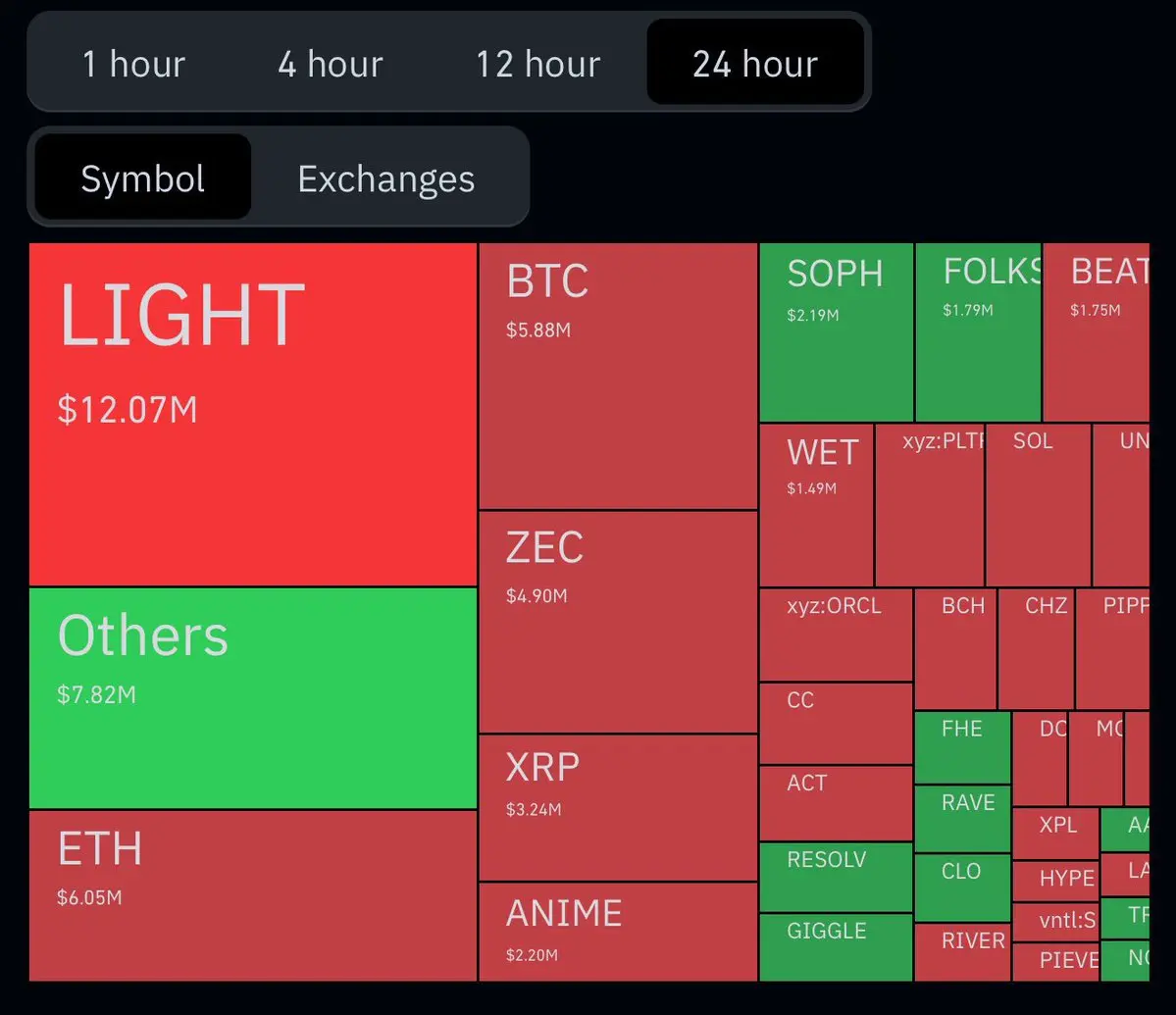Activate the Symbol view toggle
Screen dimensions: 1176x1015
[142, 178]
